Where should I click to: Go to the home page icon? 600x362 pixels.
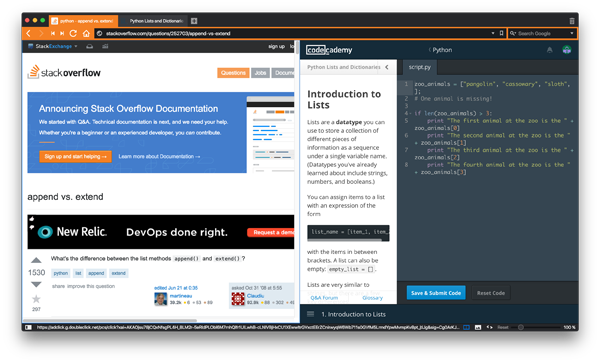click(86, 33)
